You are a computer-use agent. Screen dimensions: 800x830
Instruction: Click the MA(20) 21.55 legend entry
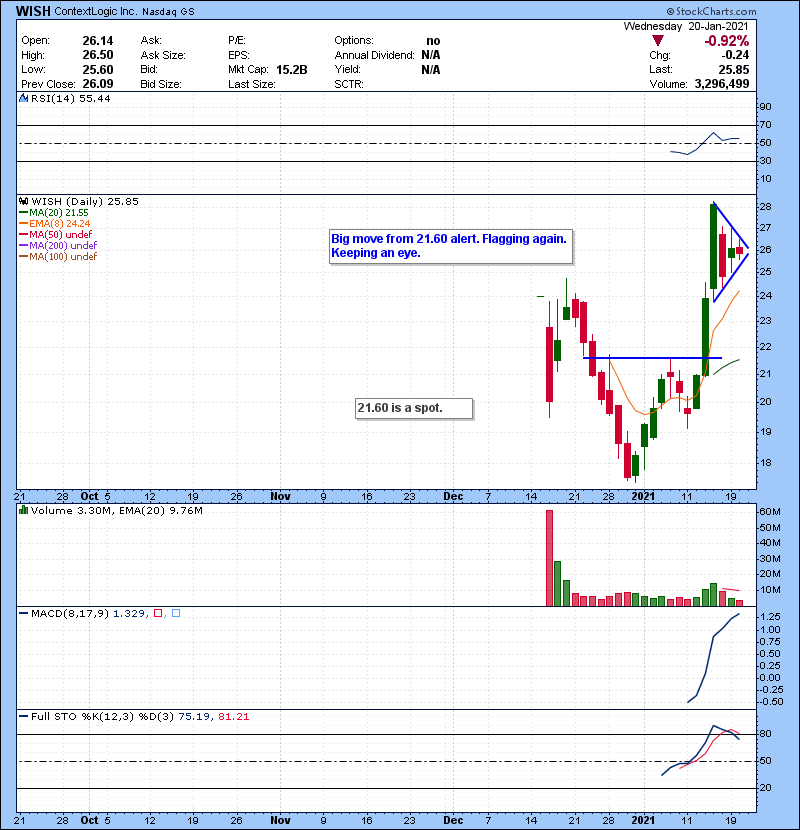(x=54, y=213)
